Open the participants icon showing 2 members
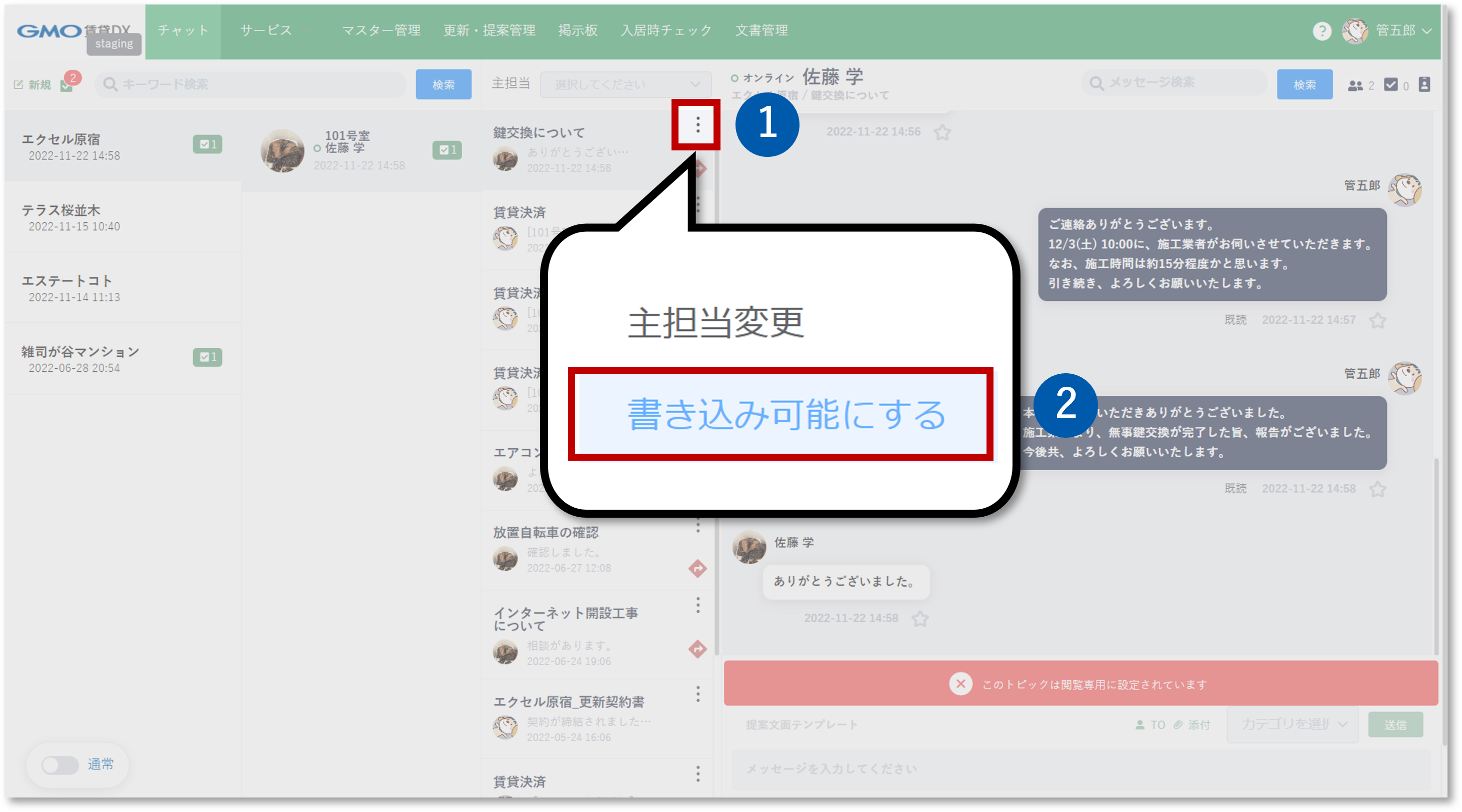Image resolution: width=1462 pixels, height=812 pixels. 1355,85
